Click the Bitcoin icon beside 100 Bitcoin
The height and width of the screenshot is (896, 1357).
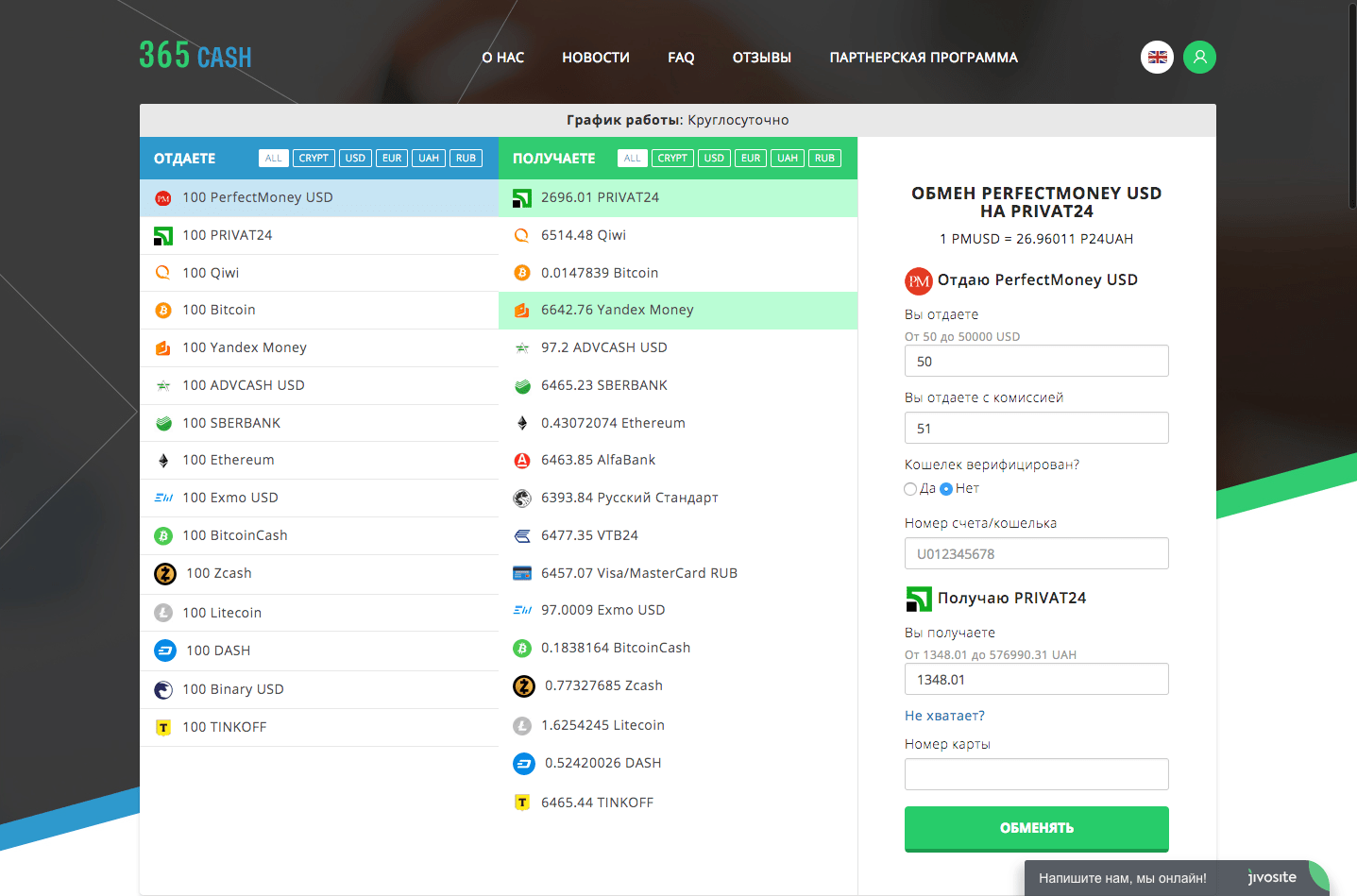click(163, 311)
